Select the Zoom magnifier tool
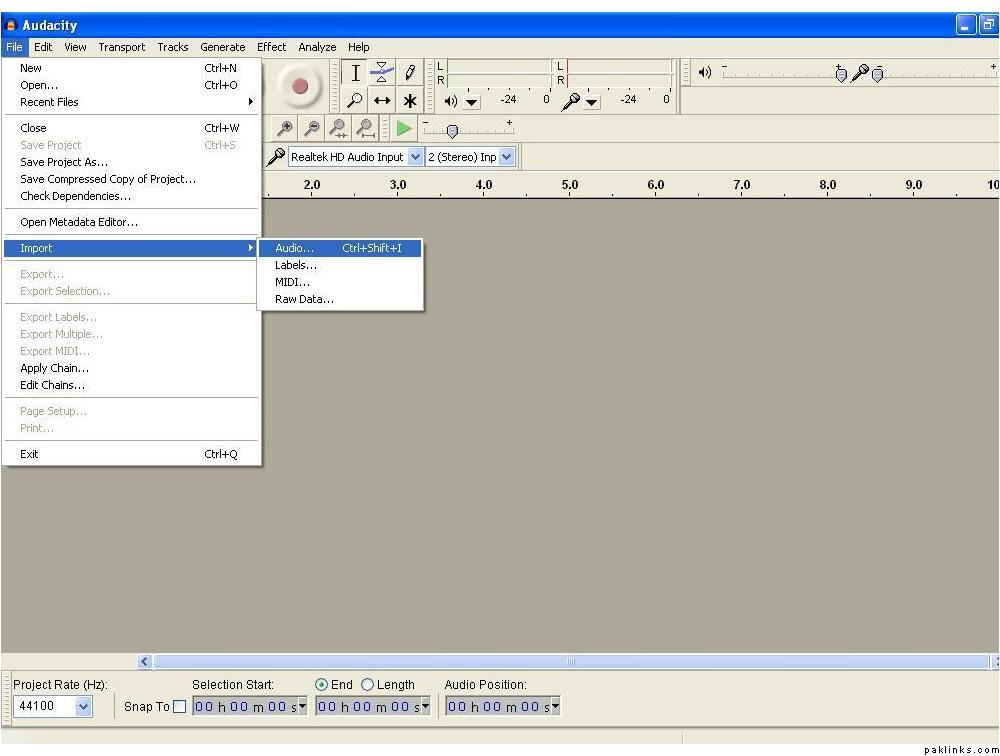This screenshot has width=1000, height=756. tap(355, 100)
